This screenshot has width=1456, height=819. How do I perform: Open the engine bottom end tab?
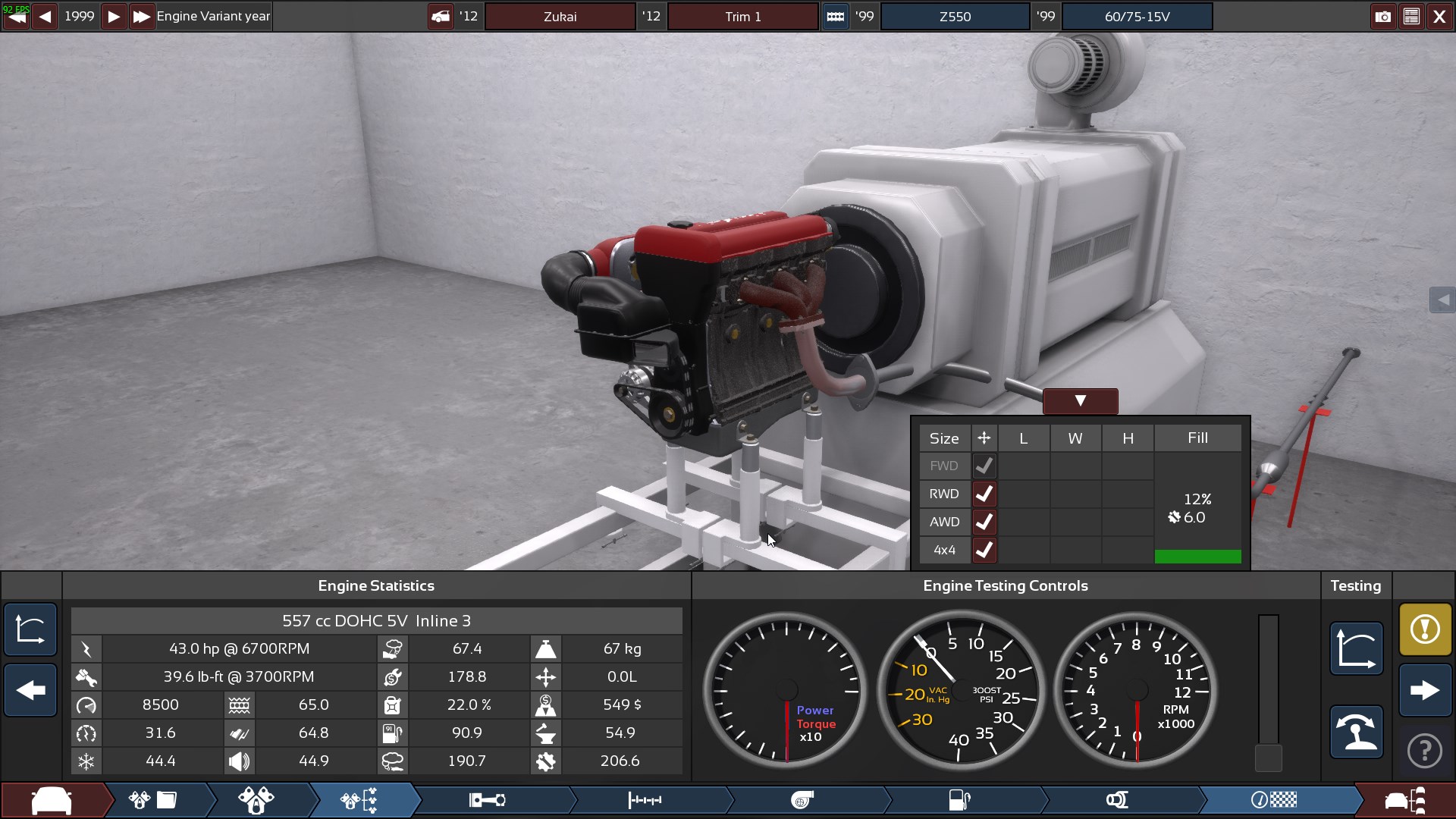point(256,801)
